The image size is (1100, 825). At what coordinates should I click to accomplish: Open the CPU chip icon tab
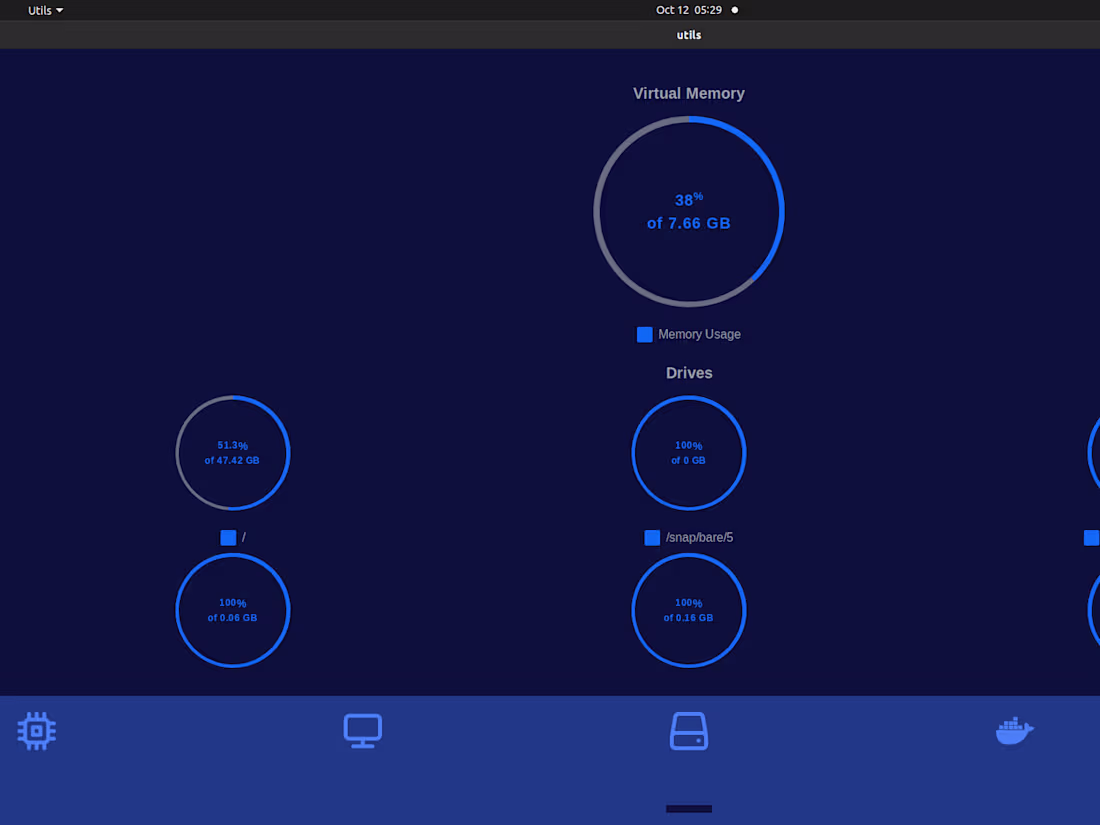(x=36, y=731)
